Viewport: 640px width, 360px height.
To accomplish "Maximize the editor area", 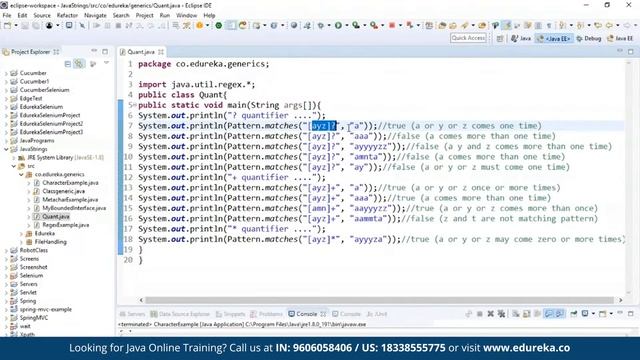I will point(631,51).
